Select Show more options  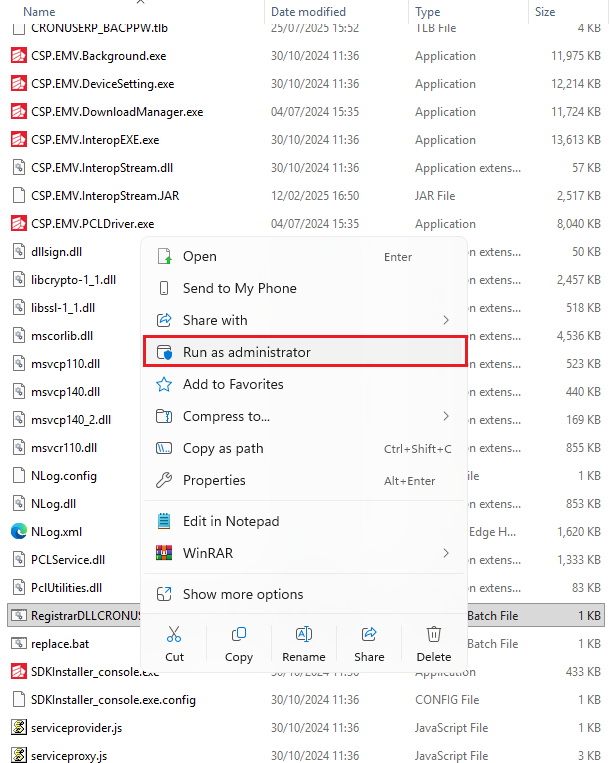coord(243,595)
